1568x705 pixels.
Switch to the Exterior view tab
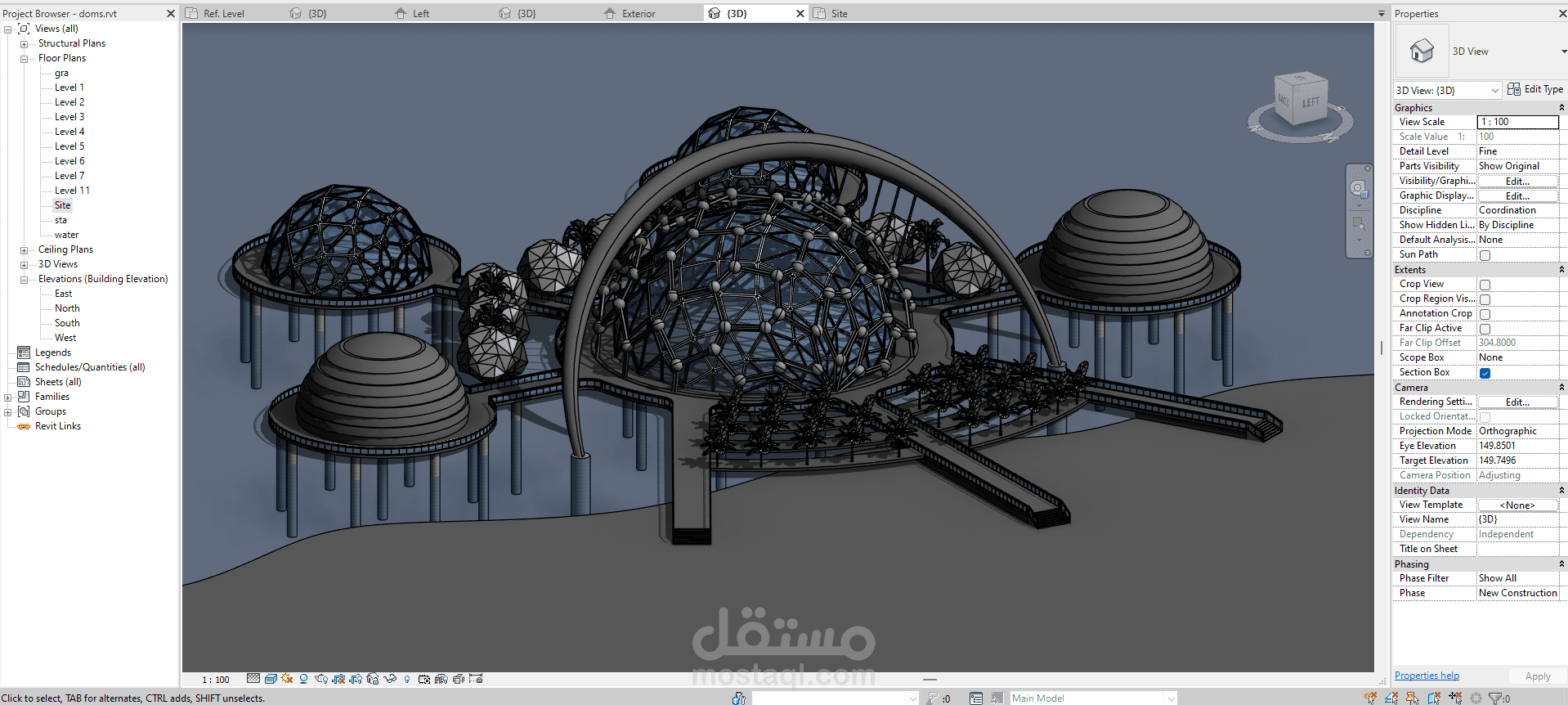[638, 14]
